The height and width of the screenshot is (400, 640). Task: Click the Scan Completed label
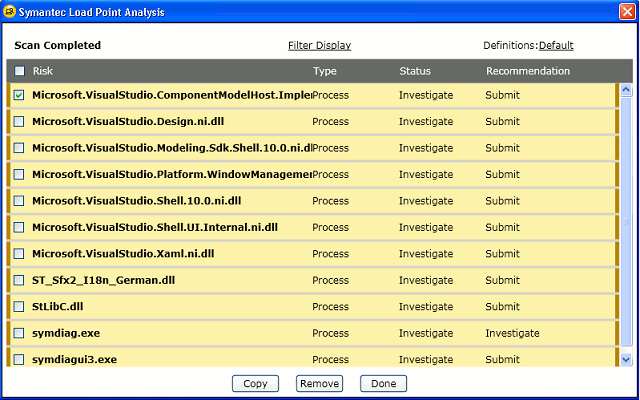click(58, 45)
